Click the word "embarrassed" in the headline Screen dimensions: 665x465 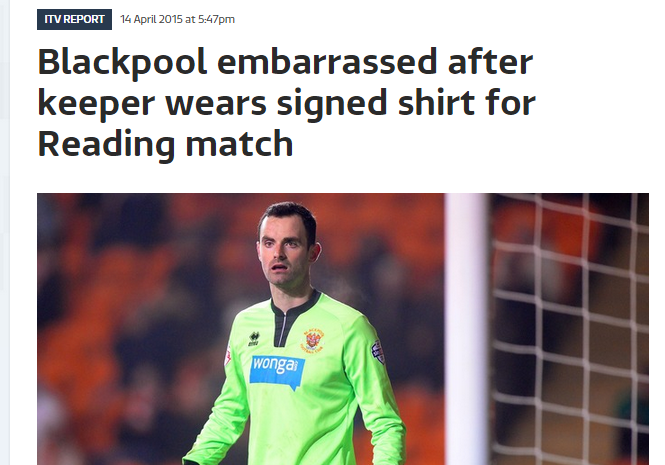pos(327,61)
